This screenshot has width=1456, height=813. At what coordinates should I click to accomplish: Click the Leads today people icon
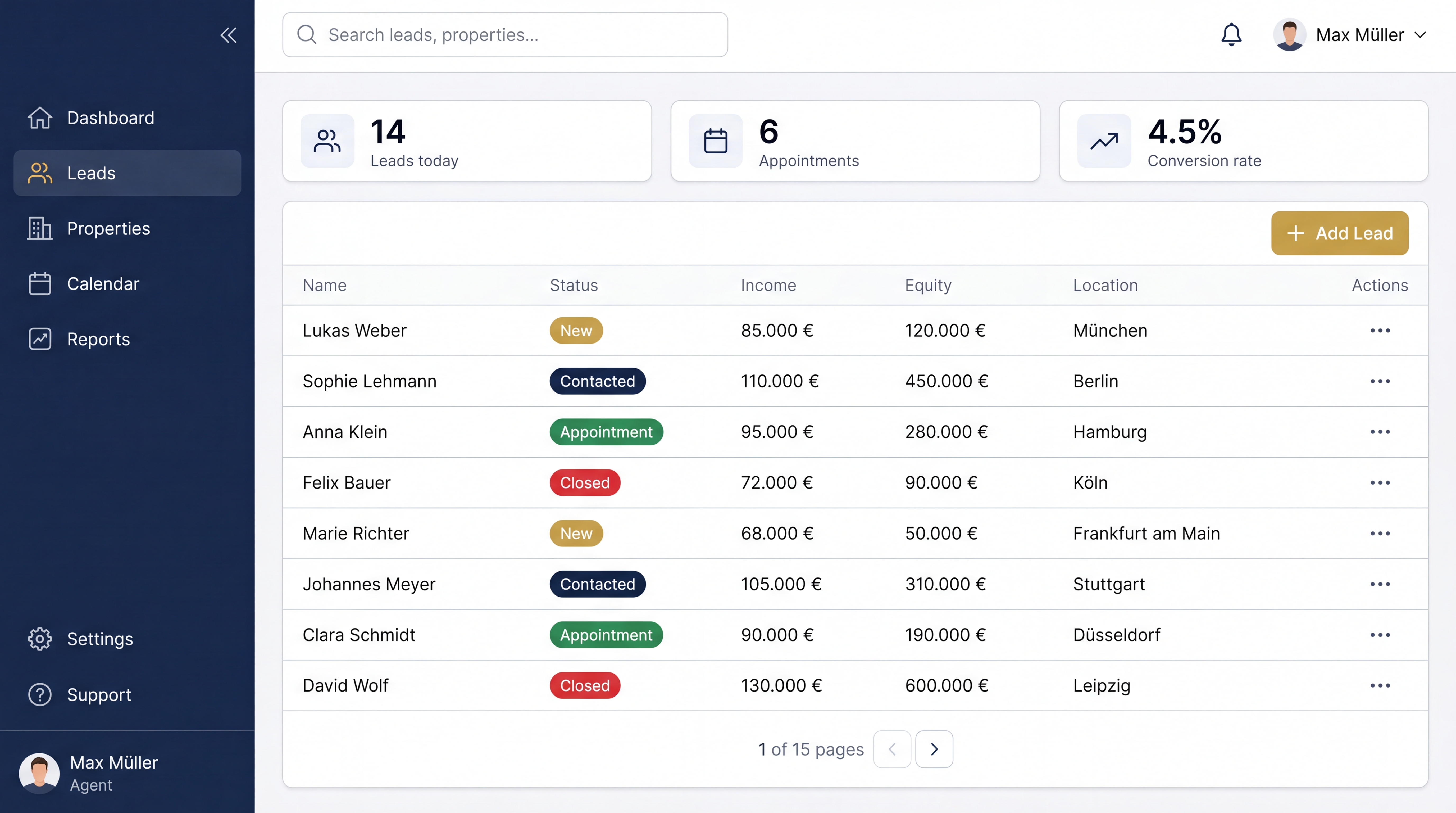point(327,141)
